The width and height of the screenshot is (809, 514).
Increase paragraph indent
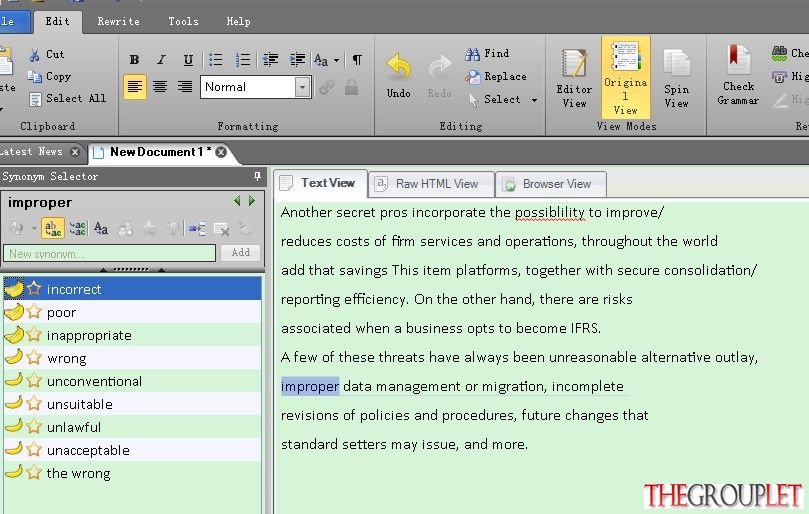(297, 60)
